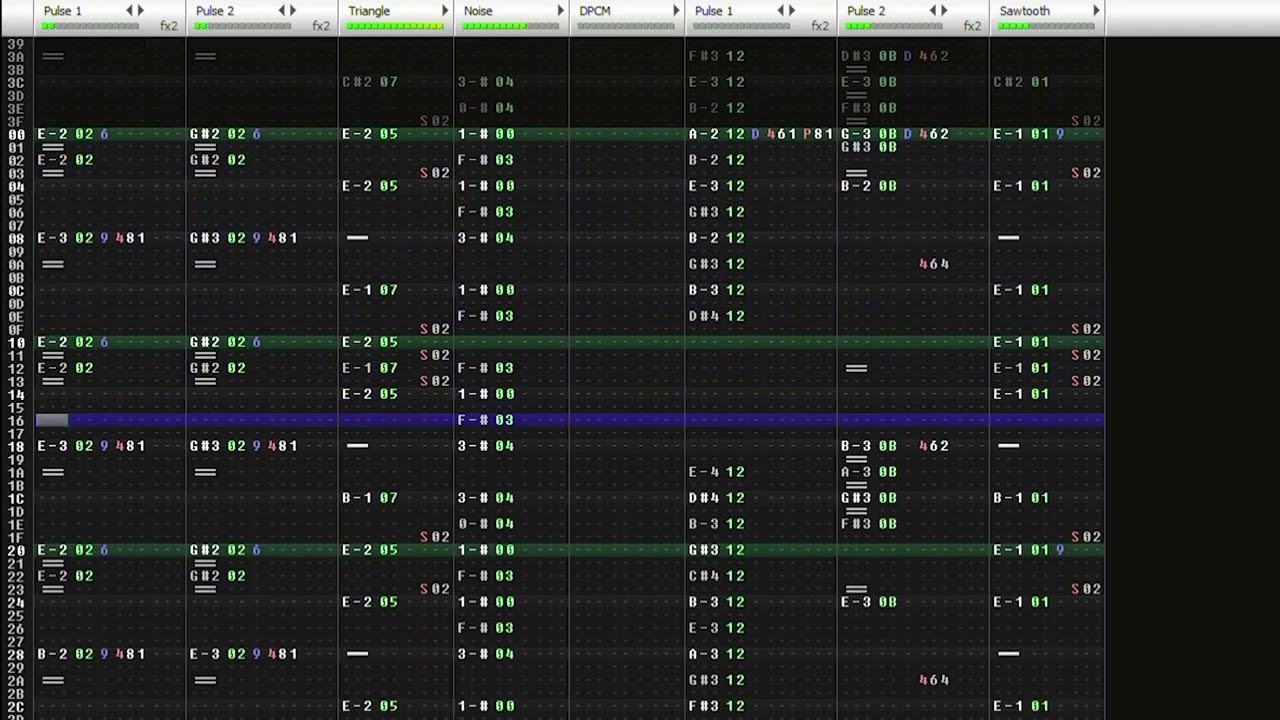This screenshot has height=720, width=1280.
Task: Expand effect columns on first Pulse 2 right arrow
Action: (293, 11)
